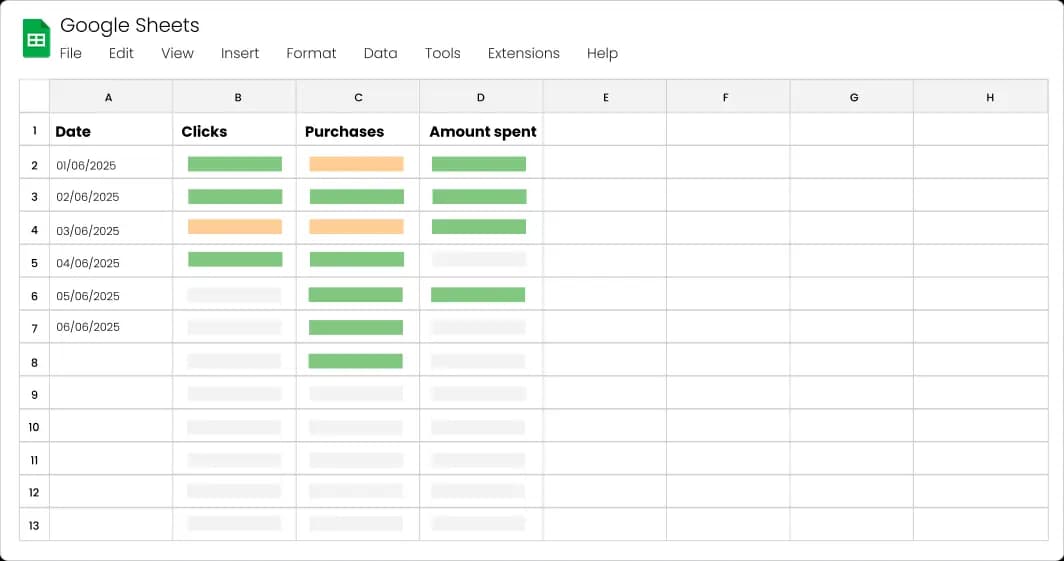
Task: Select the Amount spent header cell
Action: (482, 131)
